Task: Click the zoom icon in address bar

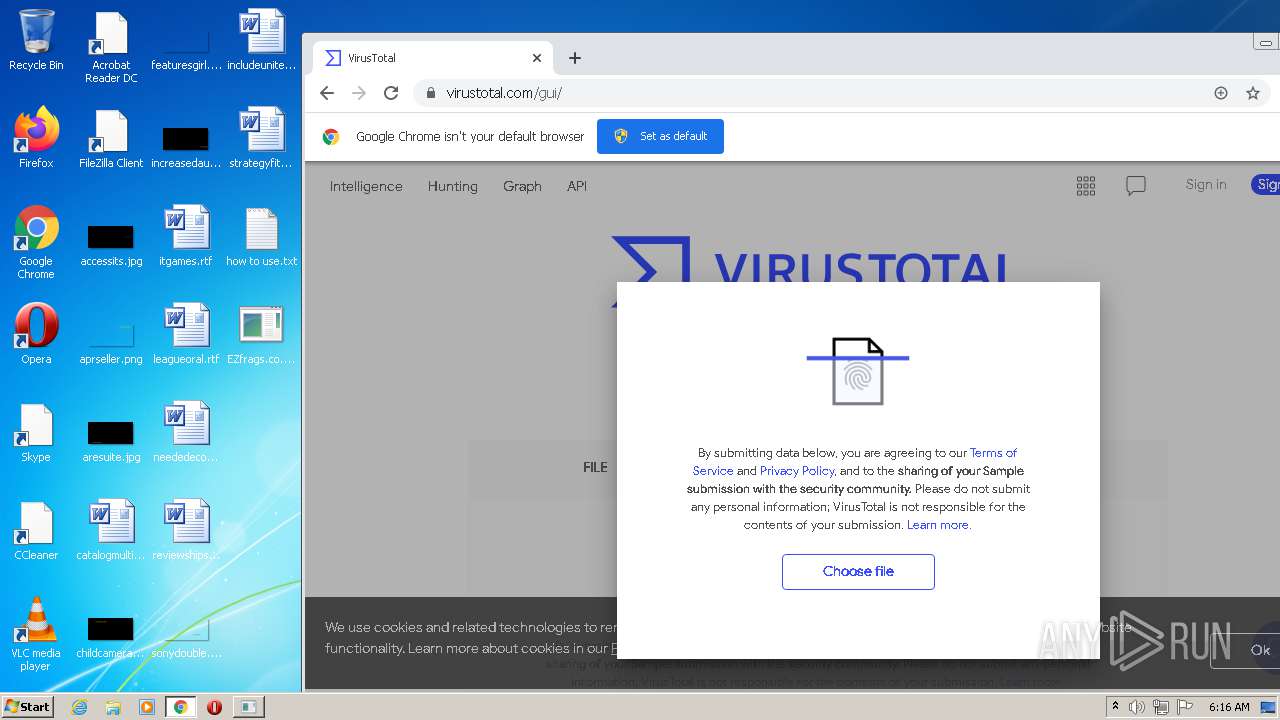Action: 1221,93
